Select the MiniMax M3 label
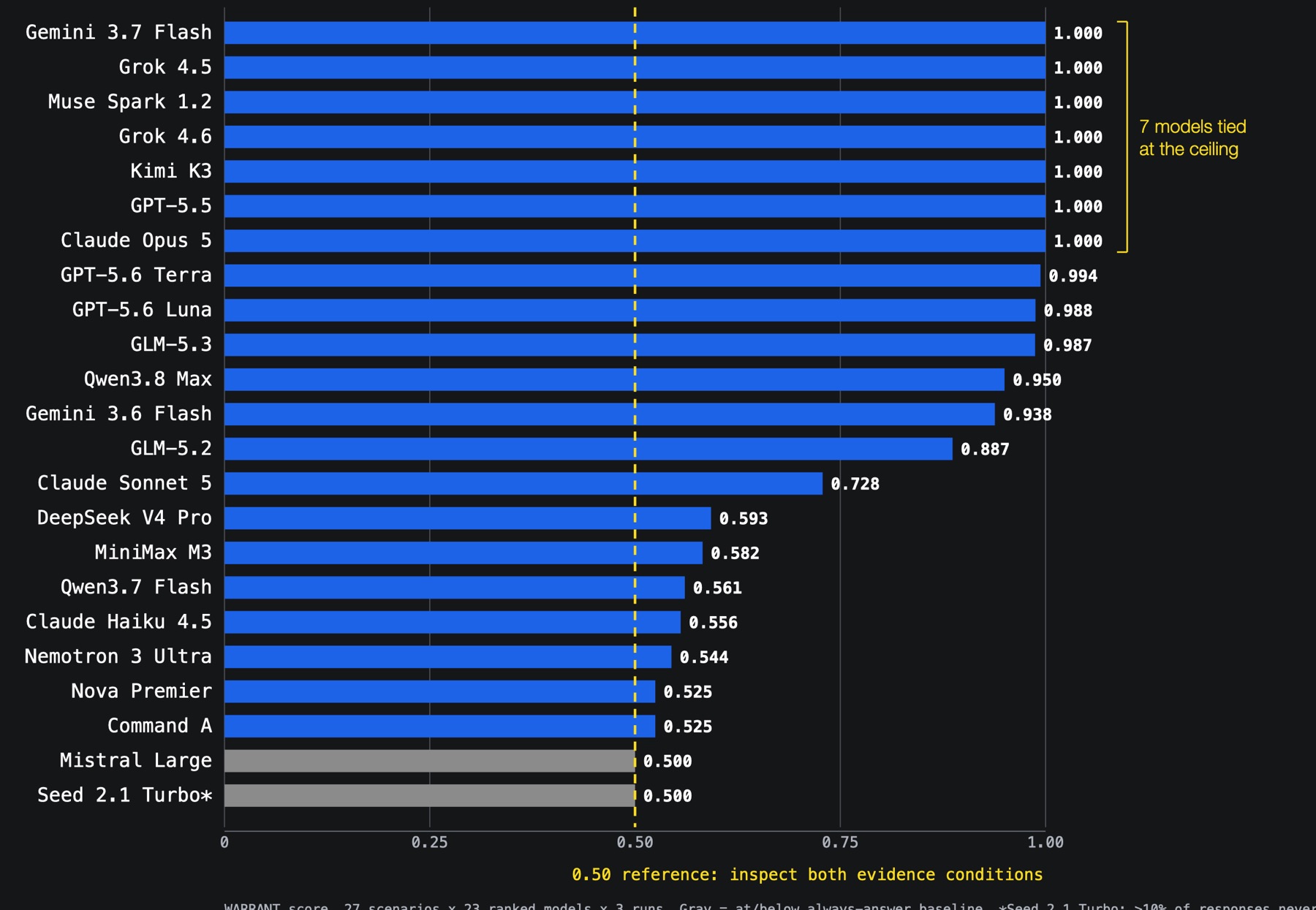Screen dimensions: 1316x910 [154, 553]
